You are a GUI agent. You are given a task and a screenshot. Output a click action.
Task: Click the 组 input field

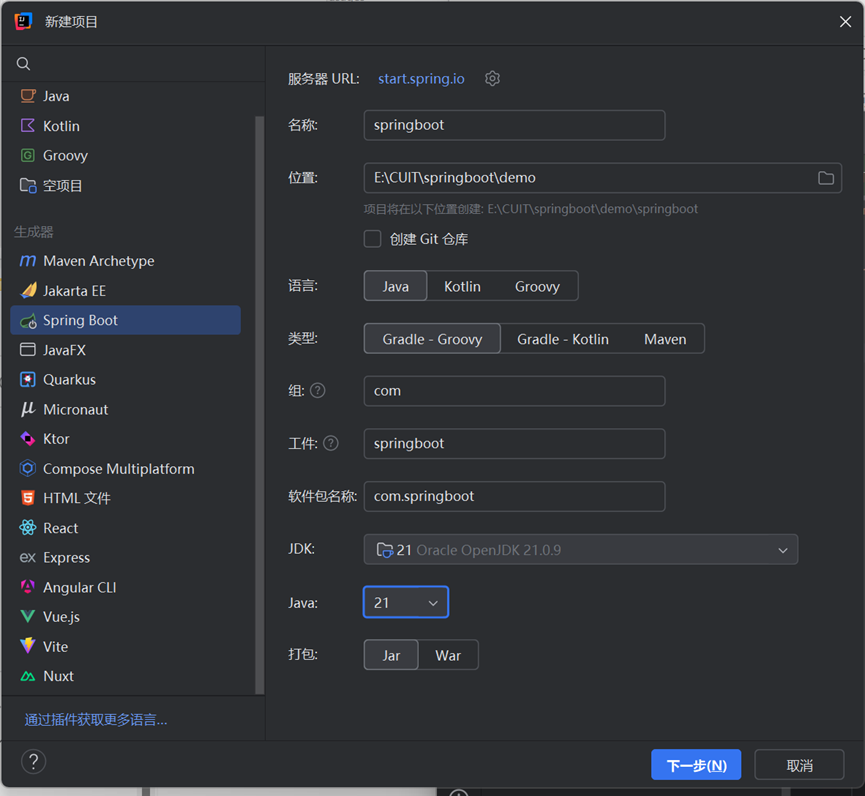coord(515,391)
